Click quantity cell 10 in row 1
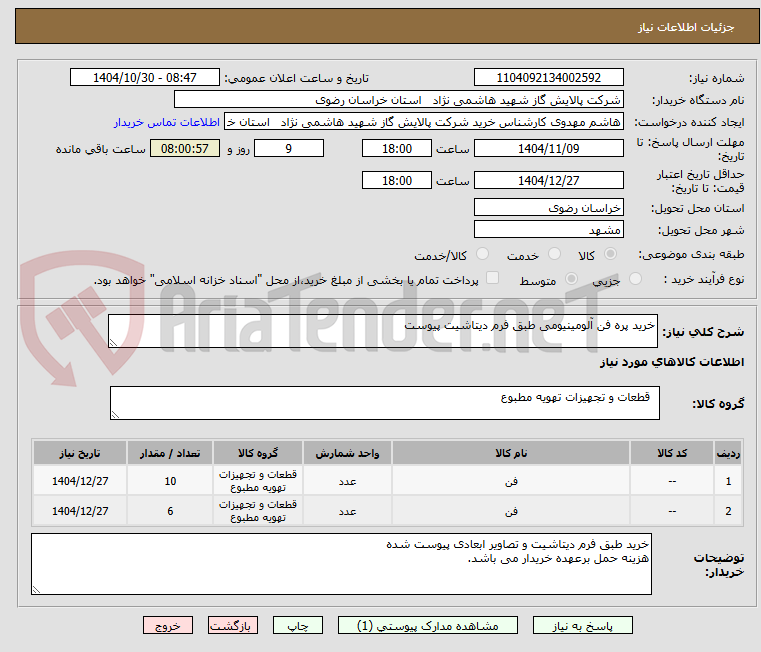The image size is (761, 652). click(x=170, y=481)
